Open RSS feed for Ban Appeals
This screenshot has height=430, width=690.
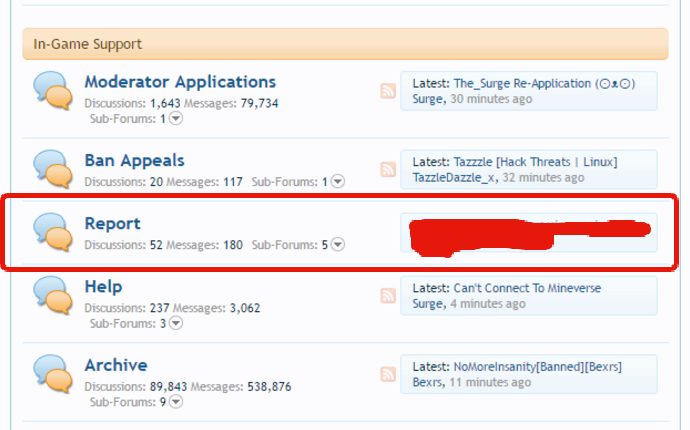pyautogui.click(x=388, y=169)
